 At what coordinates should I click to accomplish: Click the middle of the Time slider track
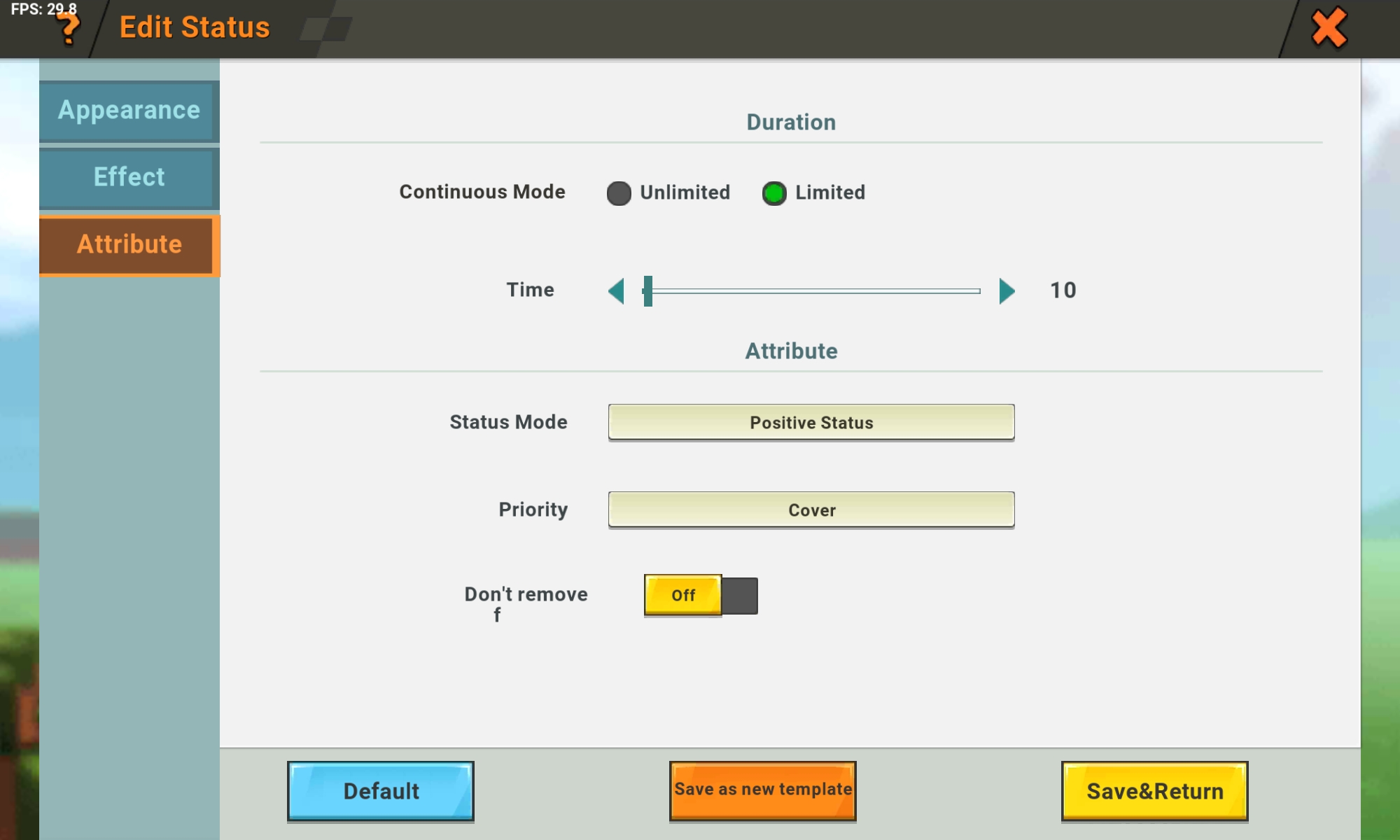coord(812,290)
